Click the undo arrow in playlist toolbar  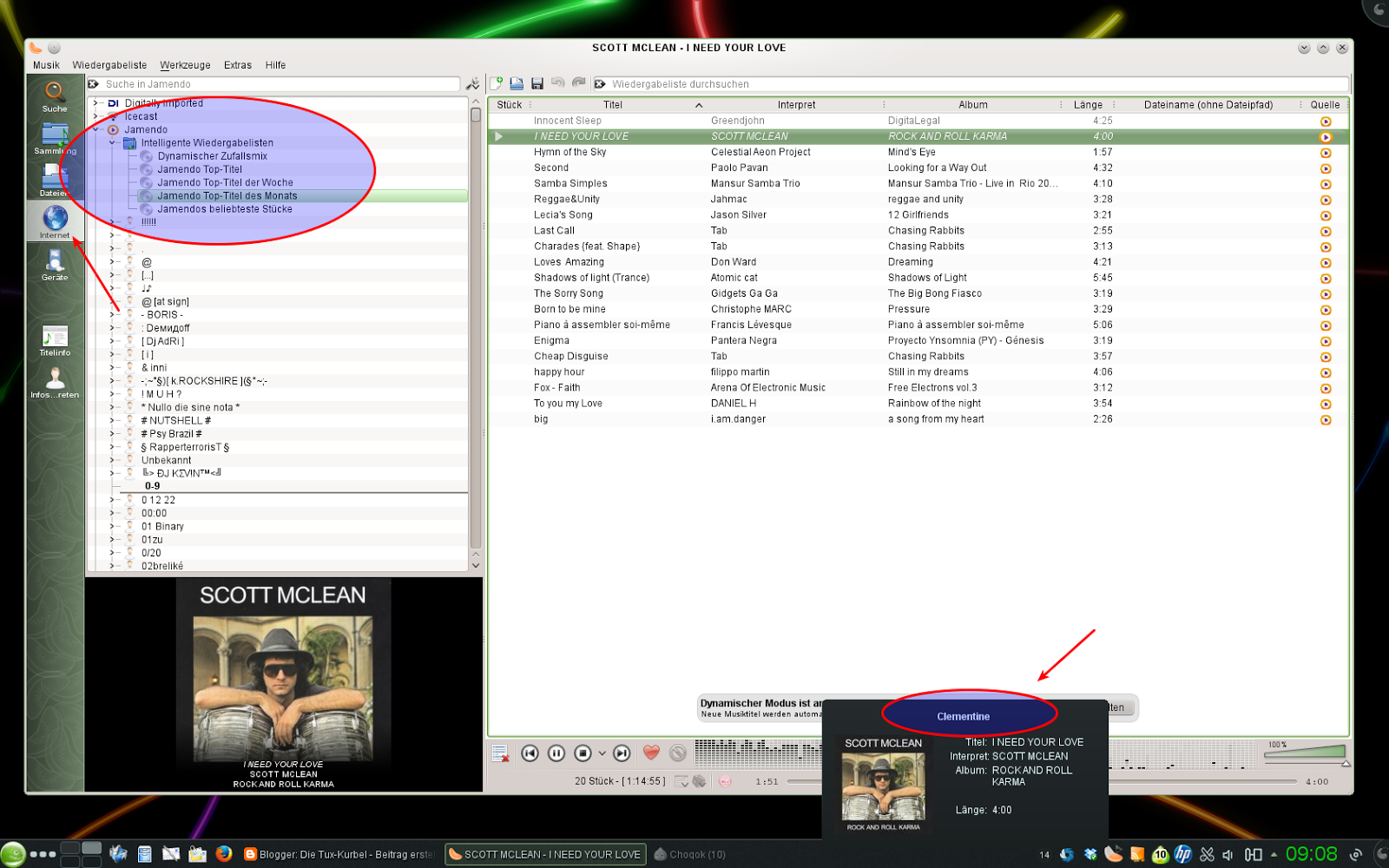[558, 83]
